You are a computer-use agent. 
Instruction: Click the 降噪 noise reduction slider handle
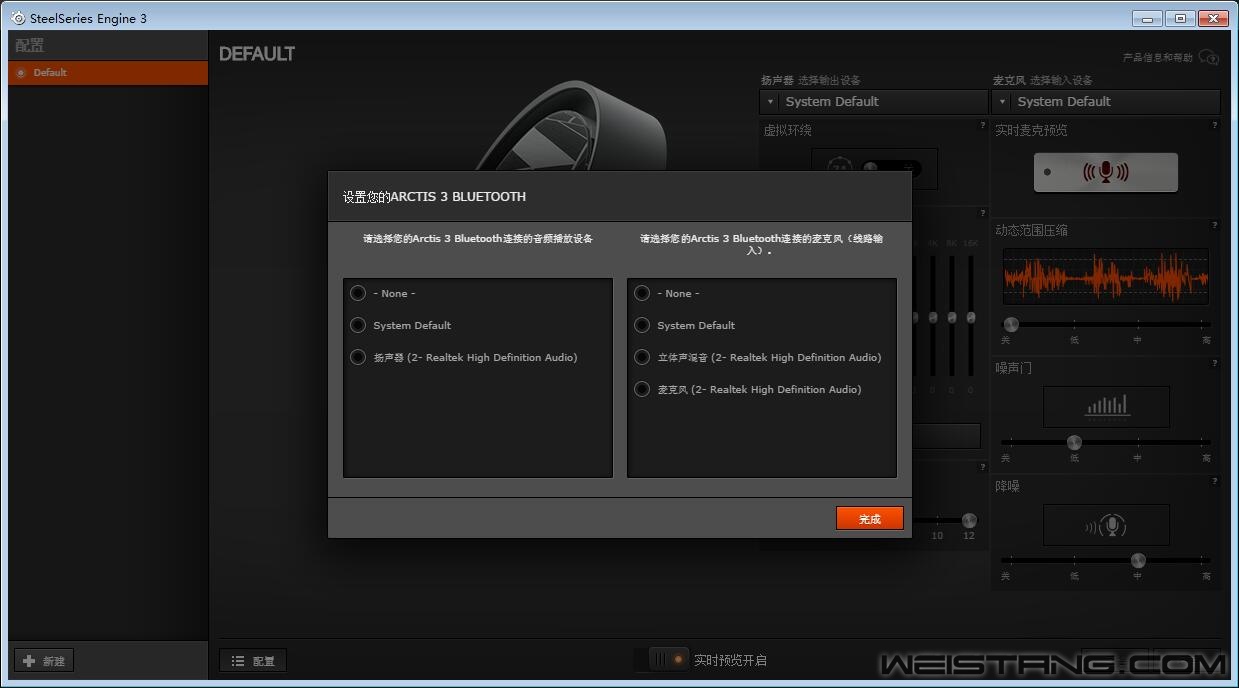[x=1138, y=560]
